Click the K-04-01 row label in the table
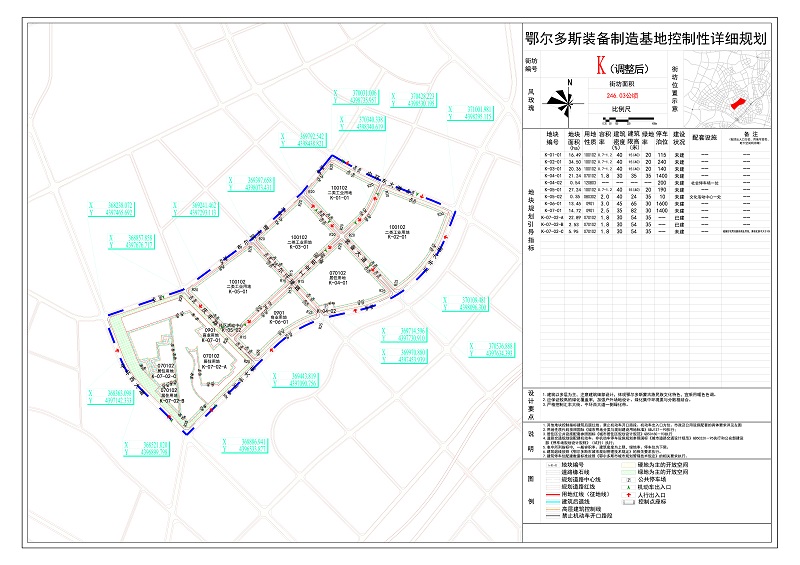 pyautogui.click(x=553, y=176)
